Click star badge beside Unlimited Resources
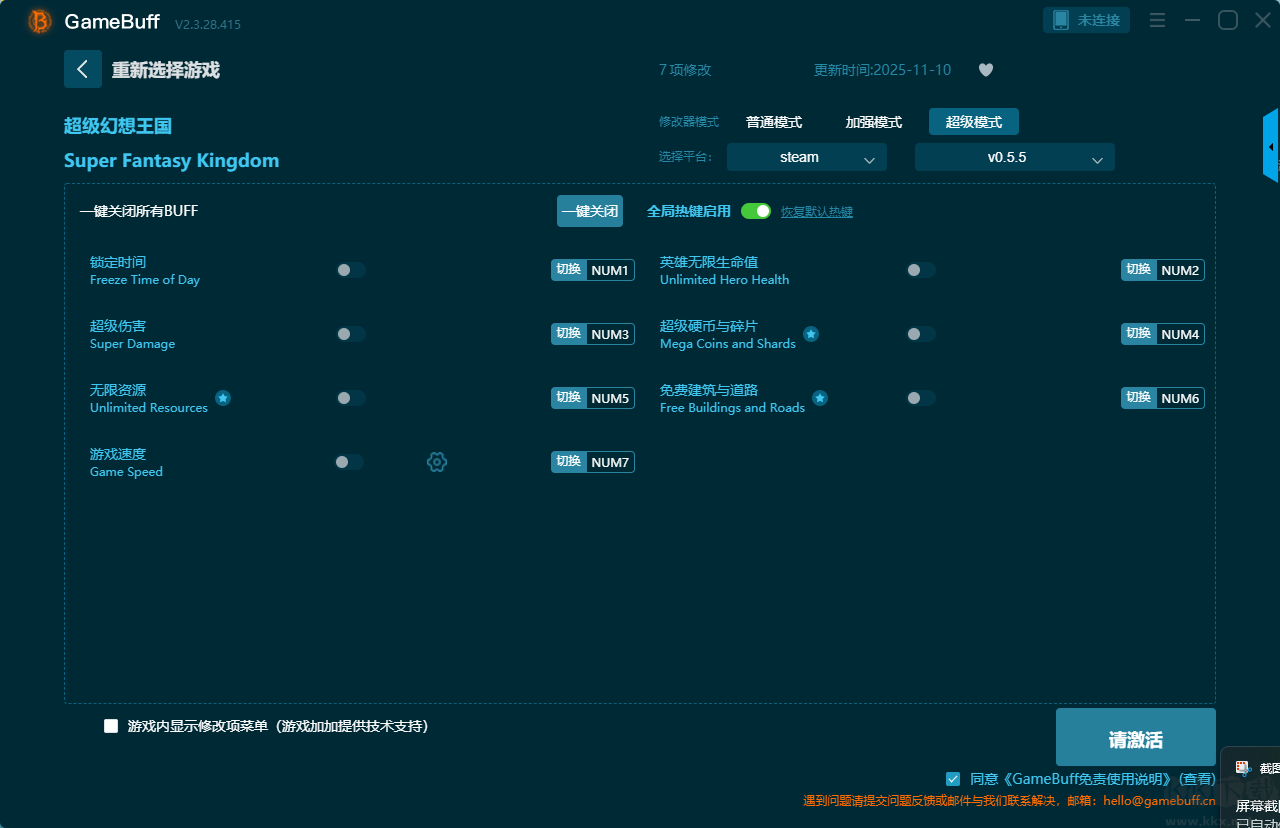Screen dimensions: 1280x828 tap(223, 398)
